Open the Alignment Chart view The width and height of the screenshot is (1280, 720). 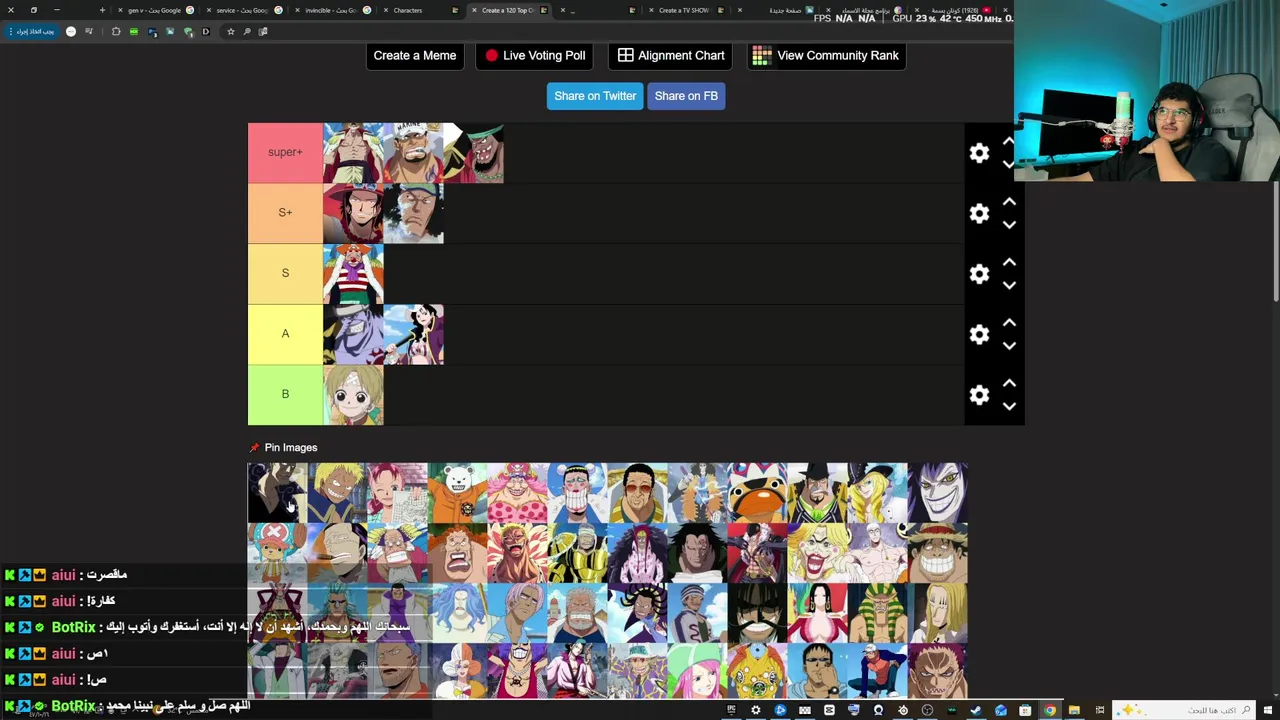pyautogui.click(x=671, y=56)
